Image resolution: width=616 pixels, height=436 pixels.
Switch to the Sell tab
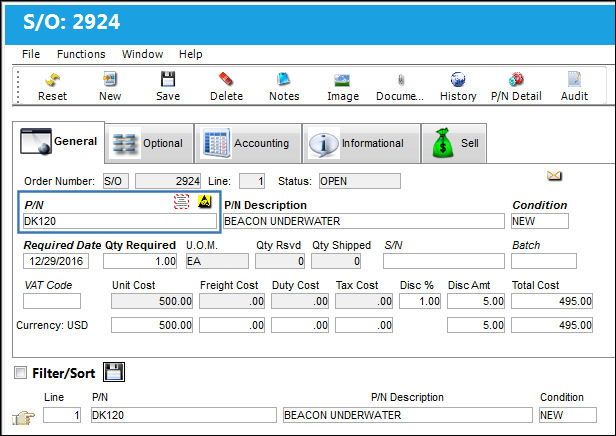pos(454,143)
